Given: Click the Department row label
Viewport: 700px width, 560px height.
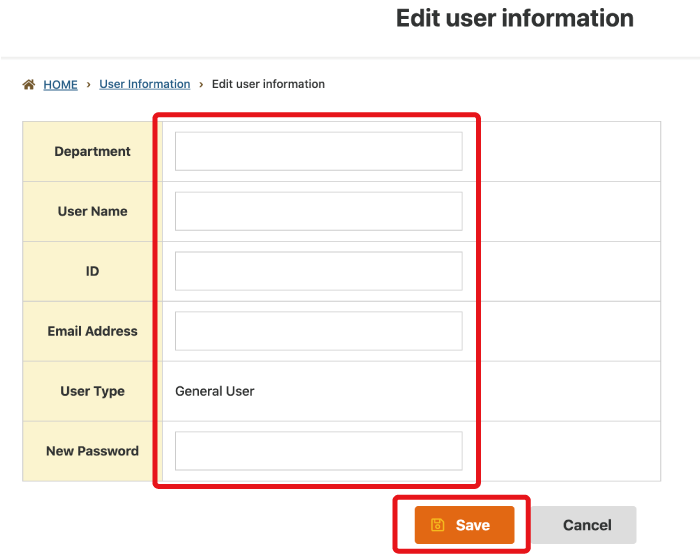Looking at the screenshot, I should tap(92, 151).
